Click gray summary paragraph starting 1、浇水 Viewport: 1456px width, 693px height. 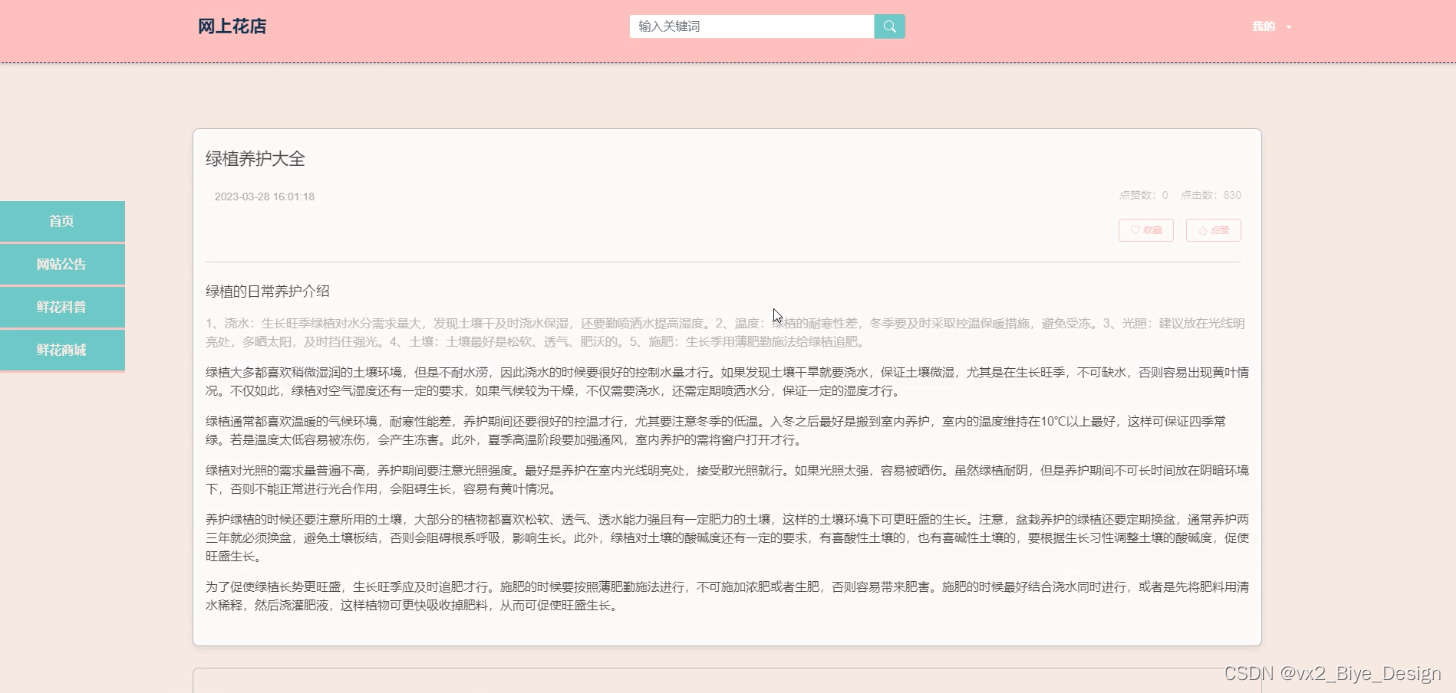point(725,332)
